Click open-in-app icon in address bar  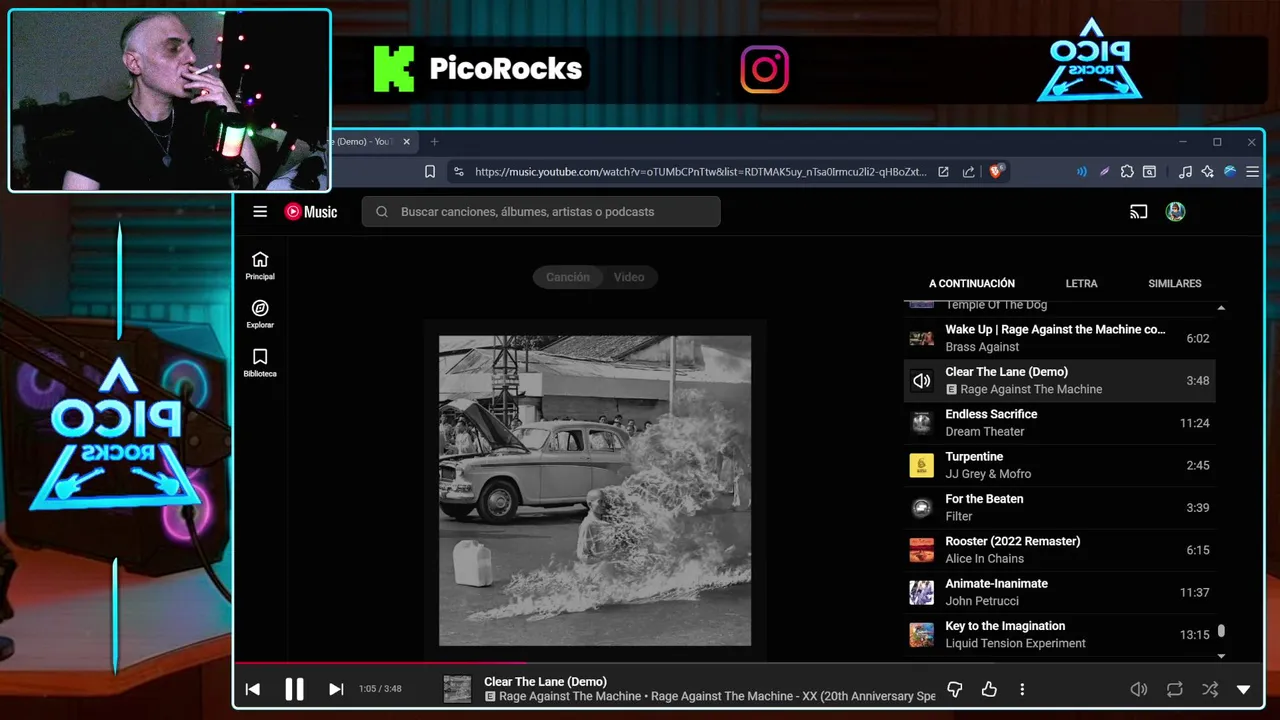[943, 172]
